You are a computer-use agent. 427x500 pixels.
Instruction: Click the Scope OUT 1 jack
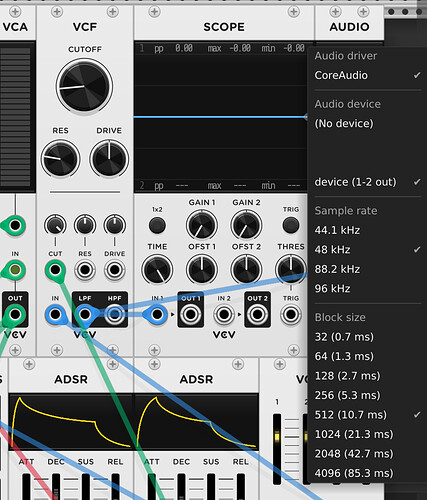190,314
